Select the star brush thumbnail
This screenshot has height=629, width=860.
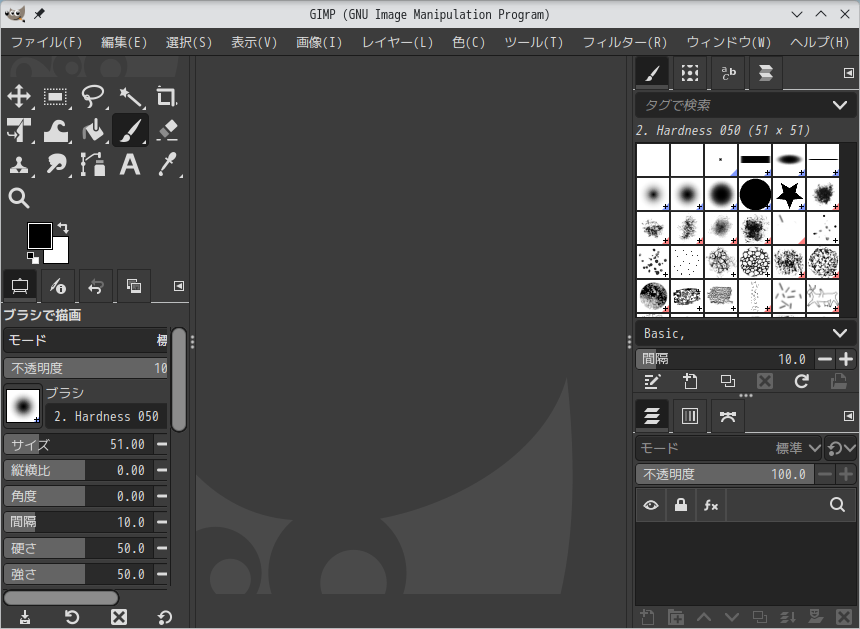click(x=789, y=194)
